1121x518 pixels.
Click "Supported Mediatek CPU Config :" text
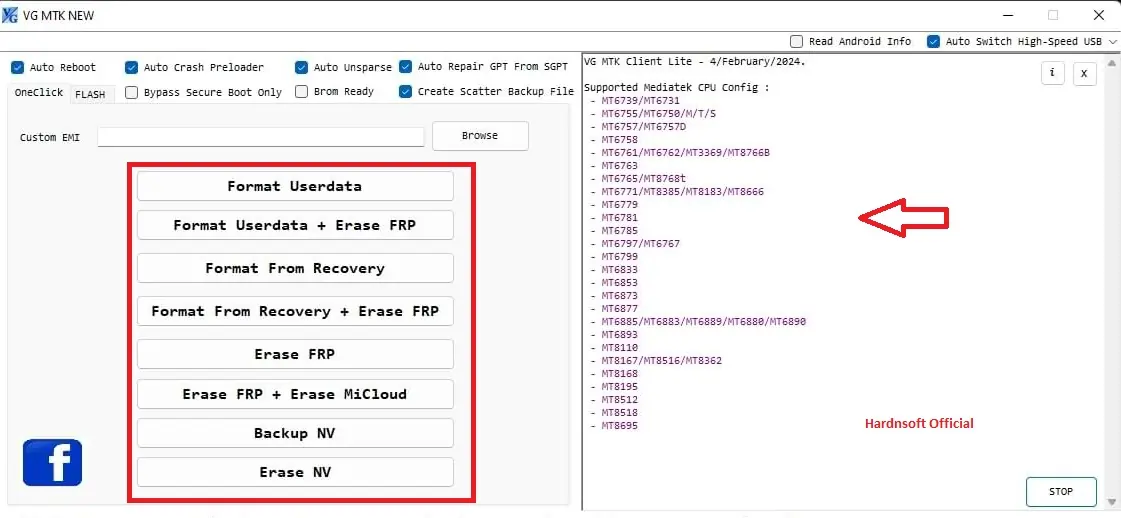677,88
